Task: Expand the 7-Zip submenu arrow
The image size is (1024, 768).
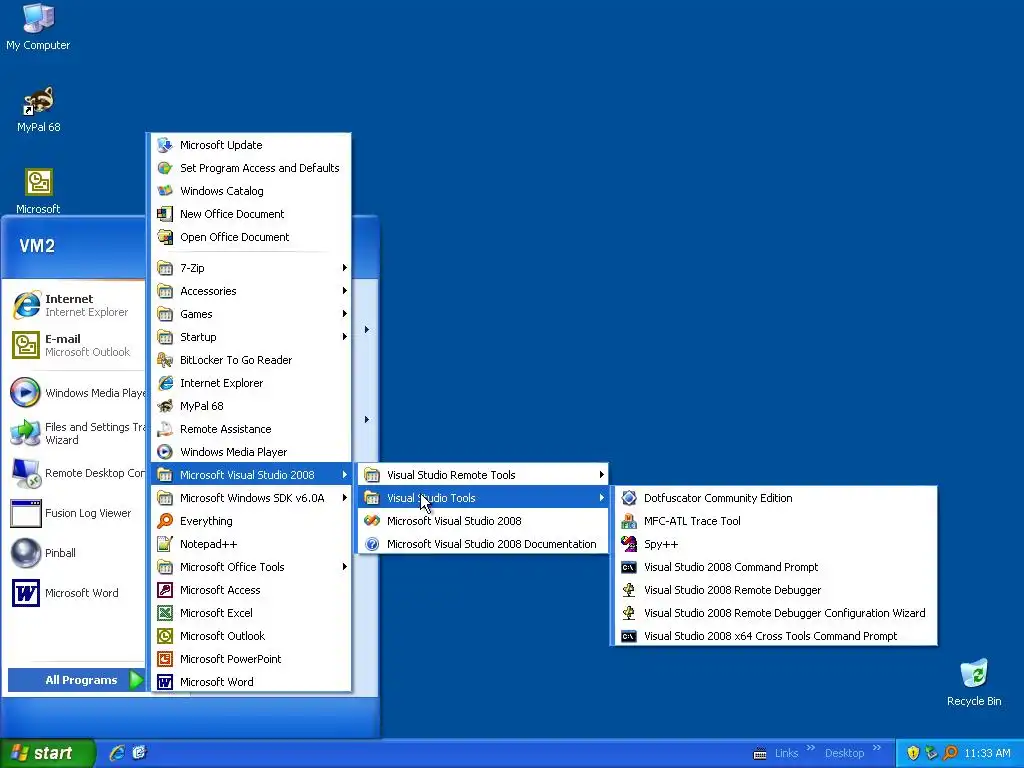Action: [344, 268]
